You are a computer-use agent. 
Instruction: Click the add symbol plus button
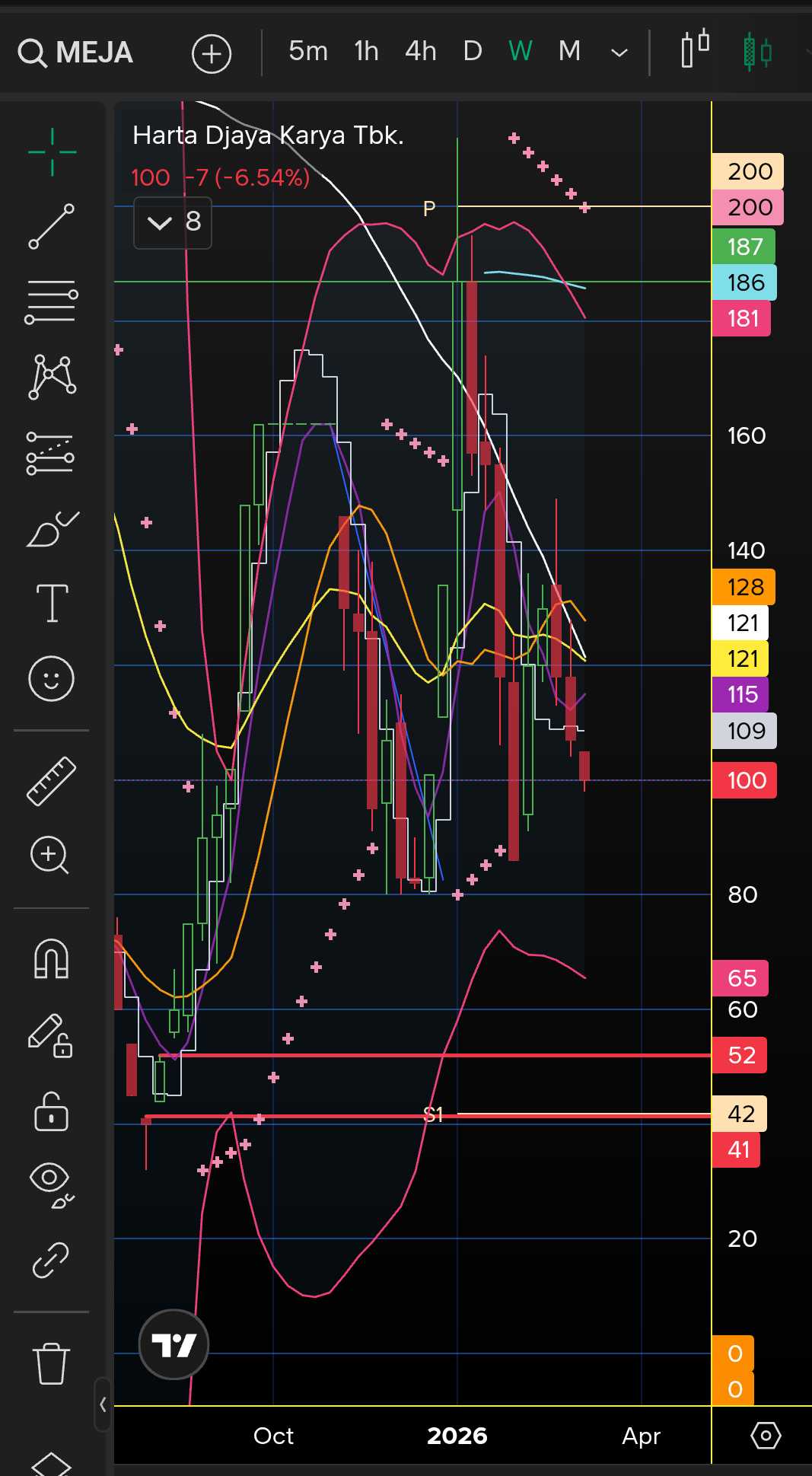tap(212, 53)
